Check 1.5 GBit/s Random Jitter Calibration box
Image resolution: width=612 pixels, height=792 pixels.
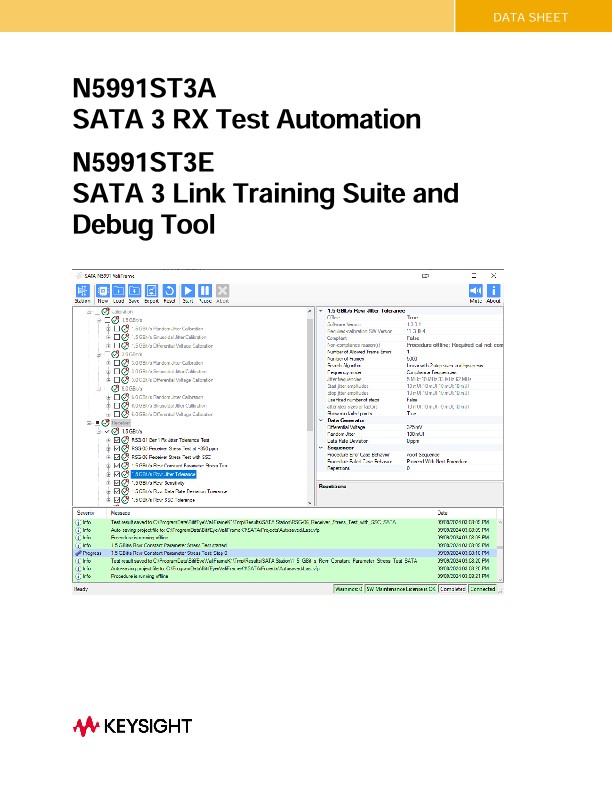(x=117, y=329)
